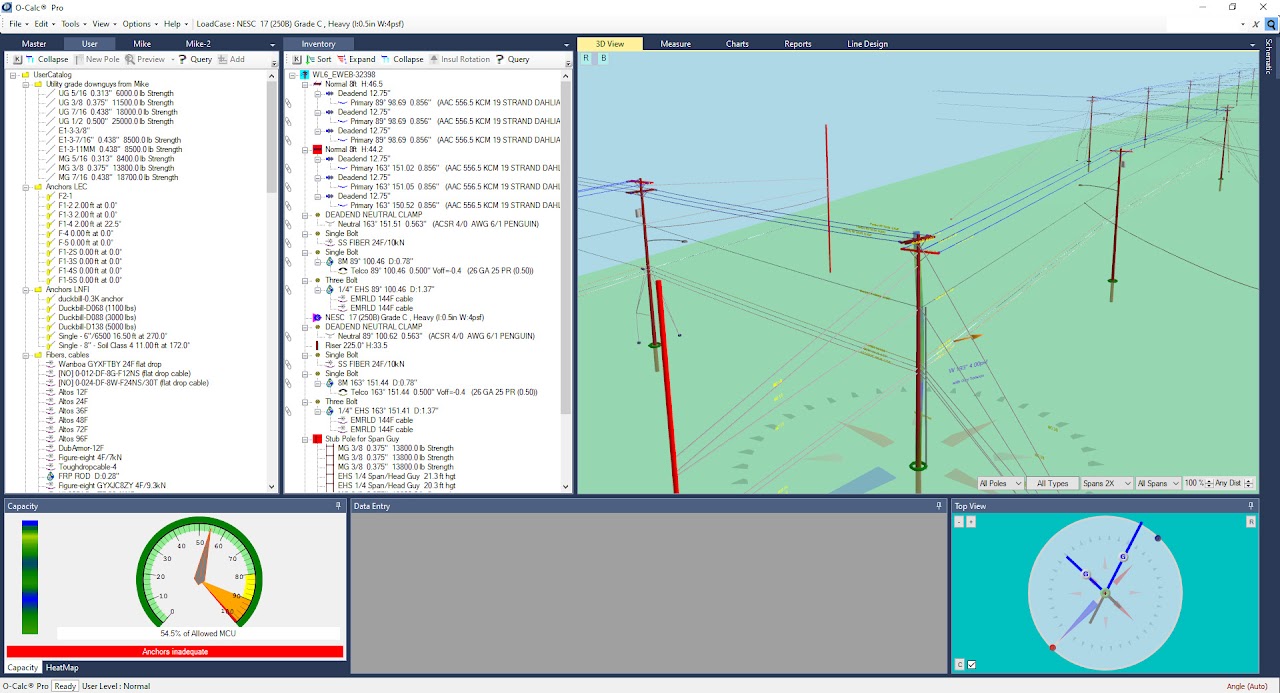Switch to the HeatMap view button
Screen dimensions: 1280x693
pyautogui.click(x=62, y=667)
